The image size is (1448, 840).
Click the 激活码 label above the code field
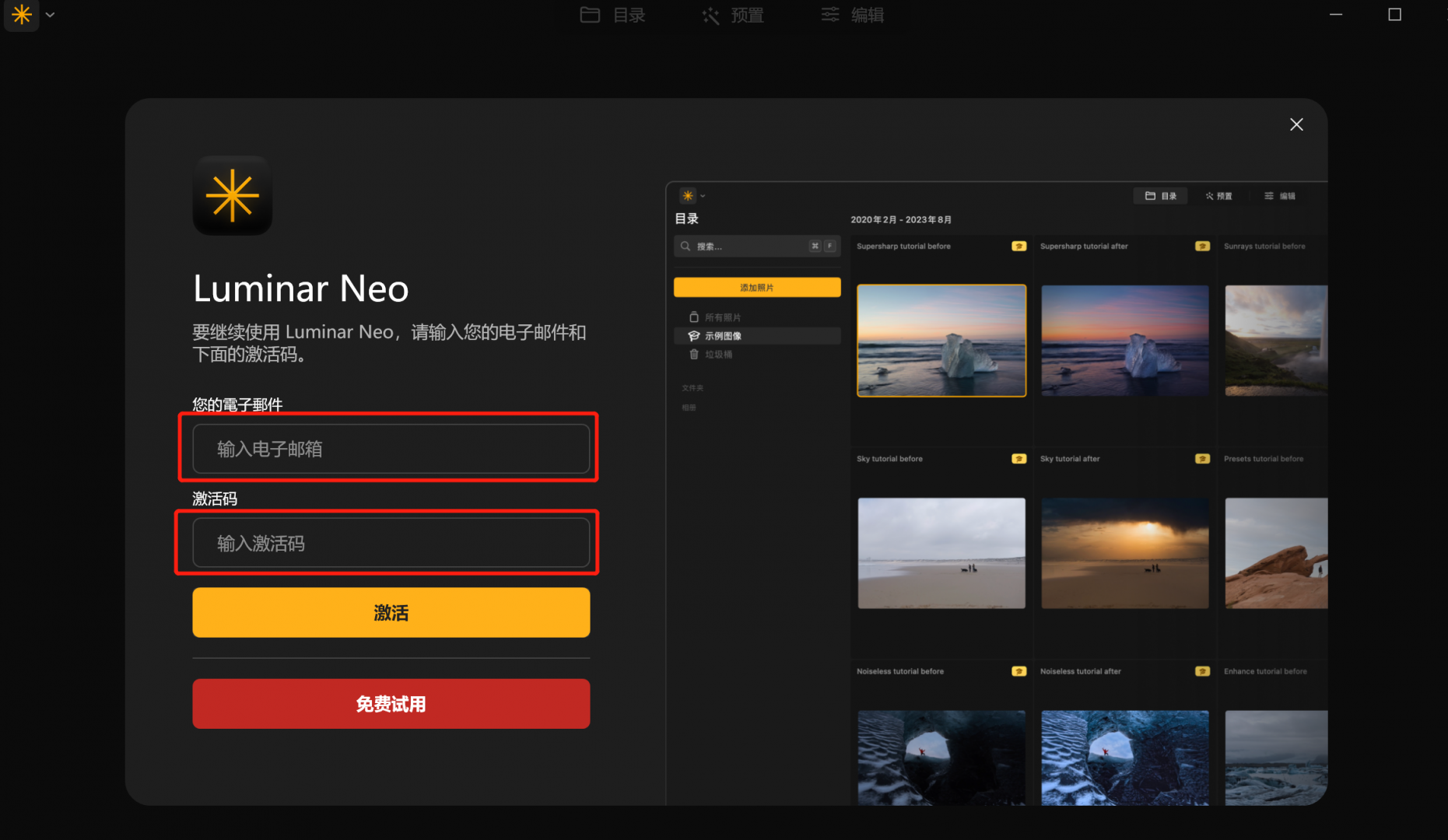click(x=215, y=499)
